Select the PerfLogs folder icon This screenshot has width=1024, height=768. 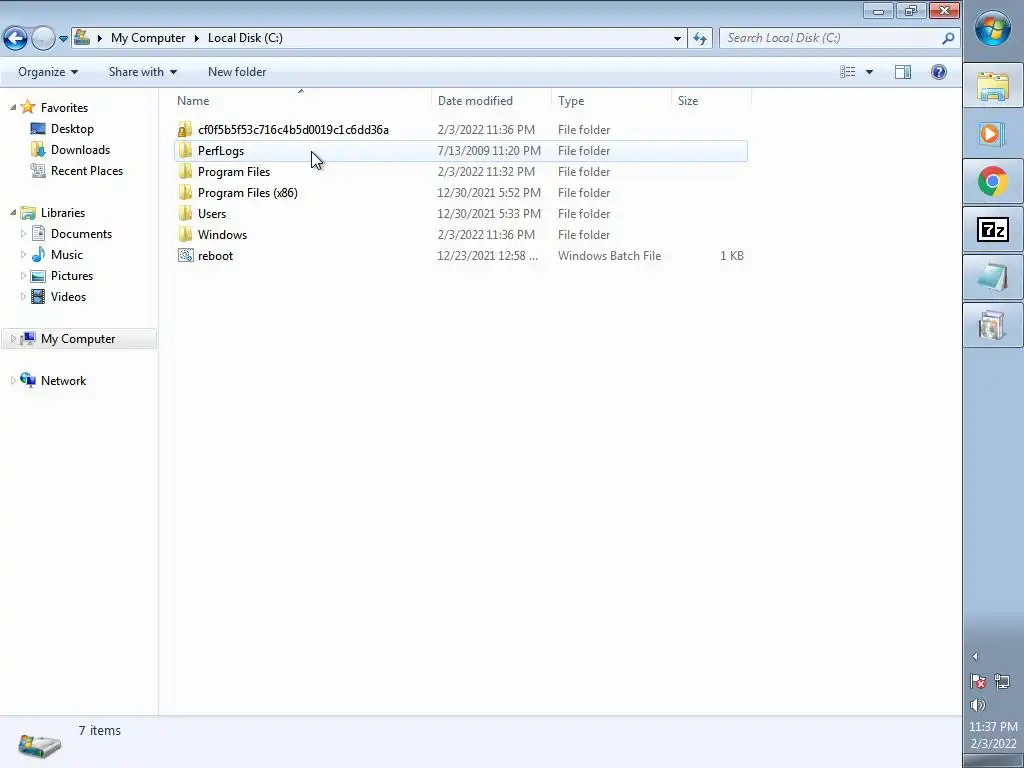pos(185,151)
